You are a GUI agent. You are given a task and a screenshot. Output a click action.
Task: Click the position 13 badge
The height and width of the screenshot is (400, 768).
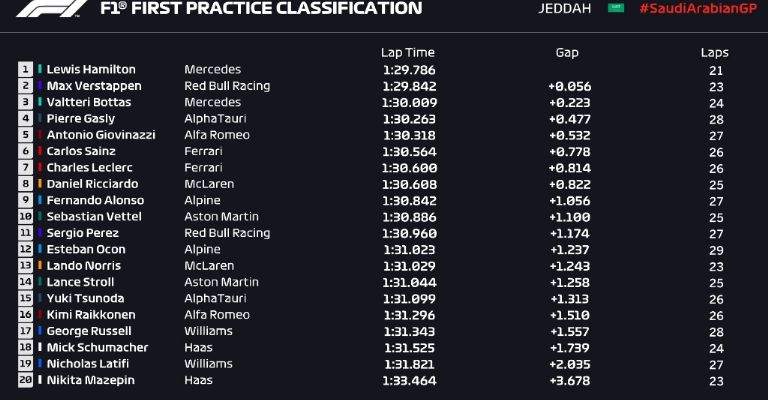(x=25, y=266)
